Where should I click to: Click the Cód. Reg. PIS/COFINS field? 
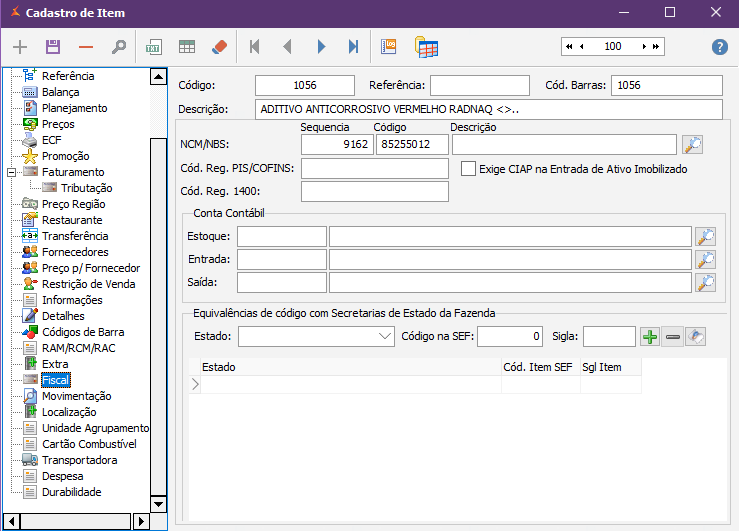374,169
